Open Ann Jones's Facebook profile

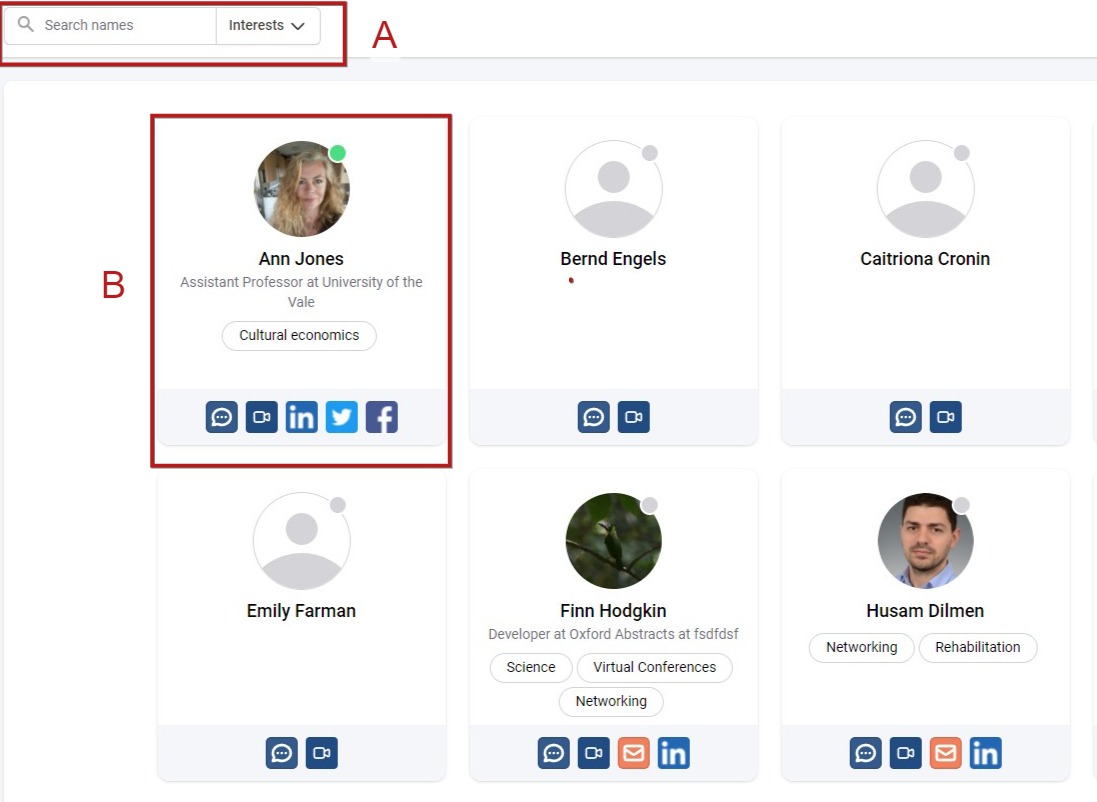point(381,417)
